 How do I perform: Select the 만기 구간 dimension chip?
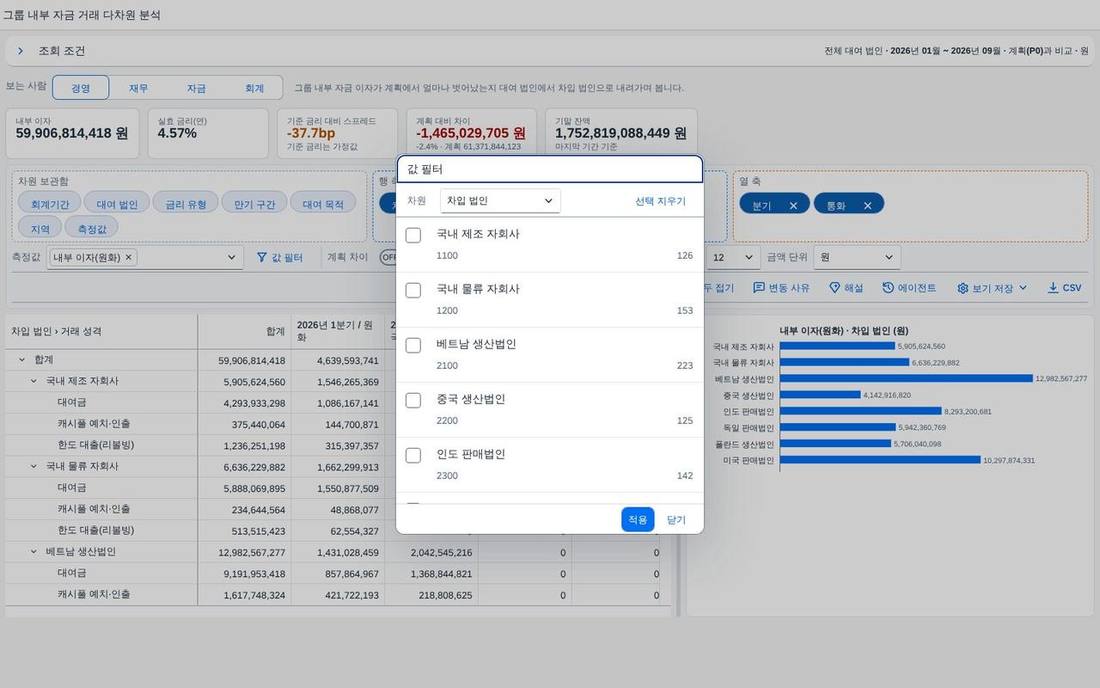tap(254, 204)
